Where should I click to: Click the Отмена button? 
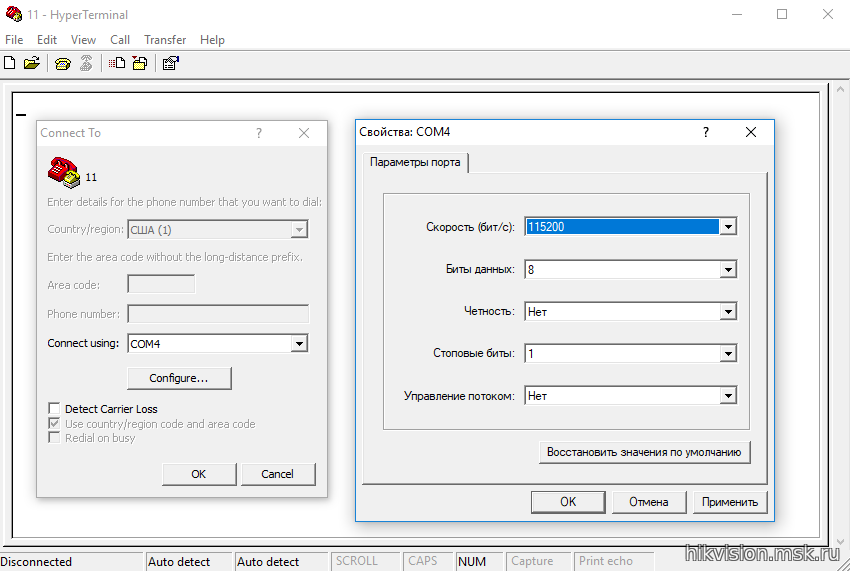click(x=649, y=502)
